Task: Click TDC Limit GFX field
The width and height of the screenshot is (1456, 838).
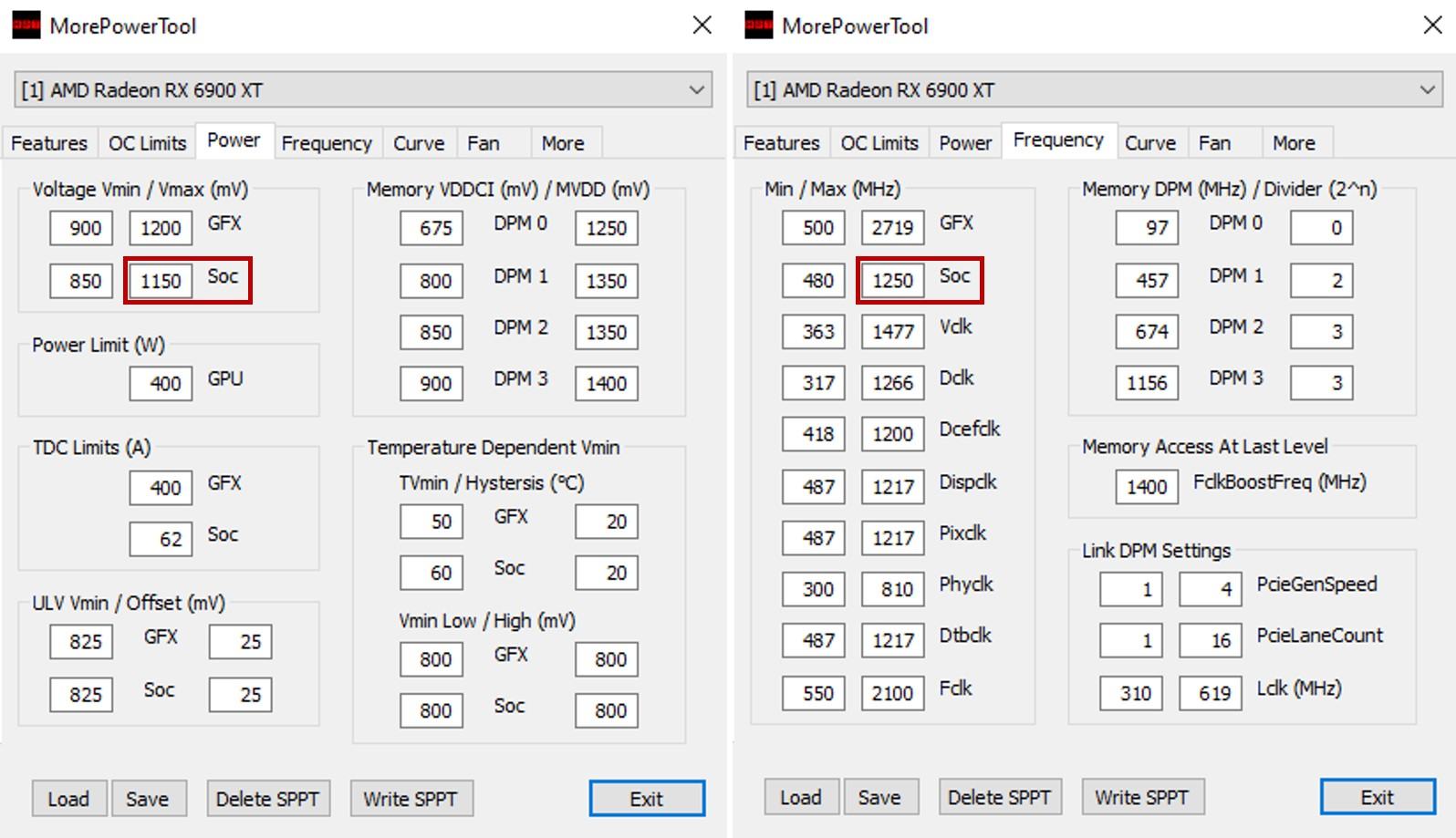Action: pos(161,488)
